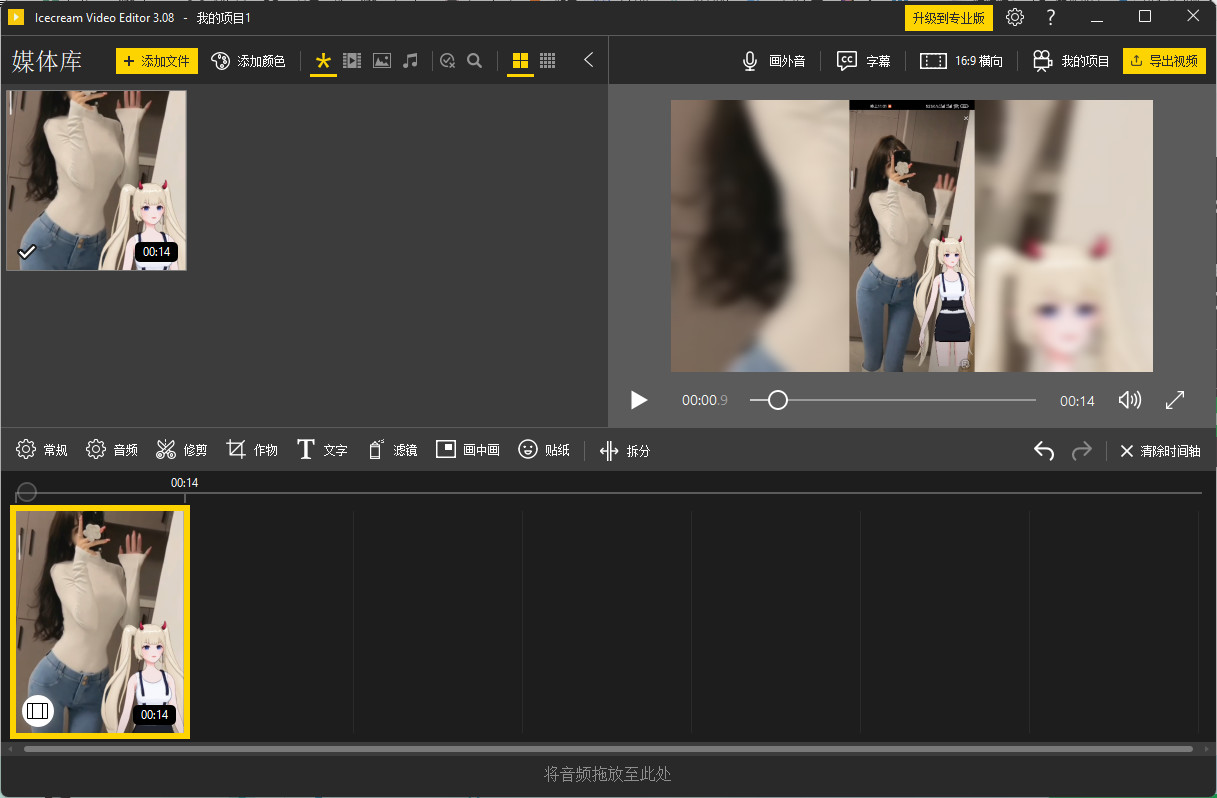Open 我的项目 (My projects)
The image size is (1217, 798).
1071,61
